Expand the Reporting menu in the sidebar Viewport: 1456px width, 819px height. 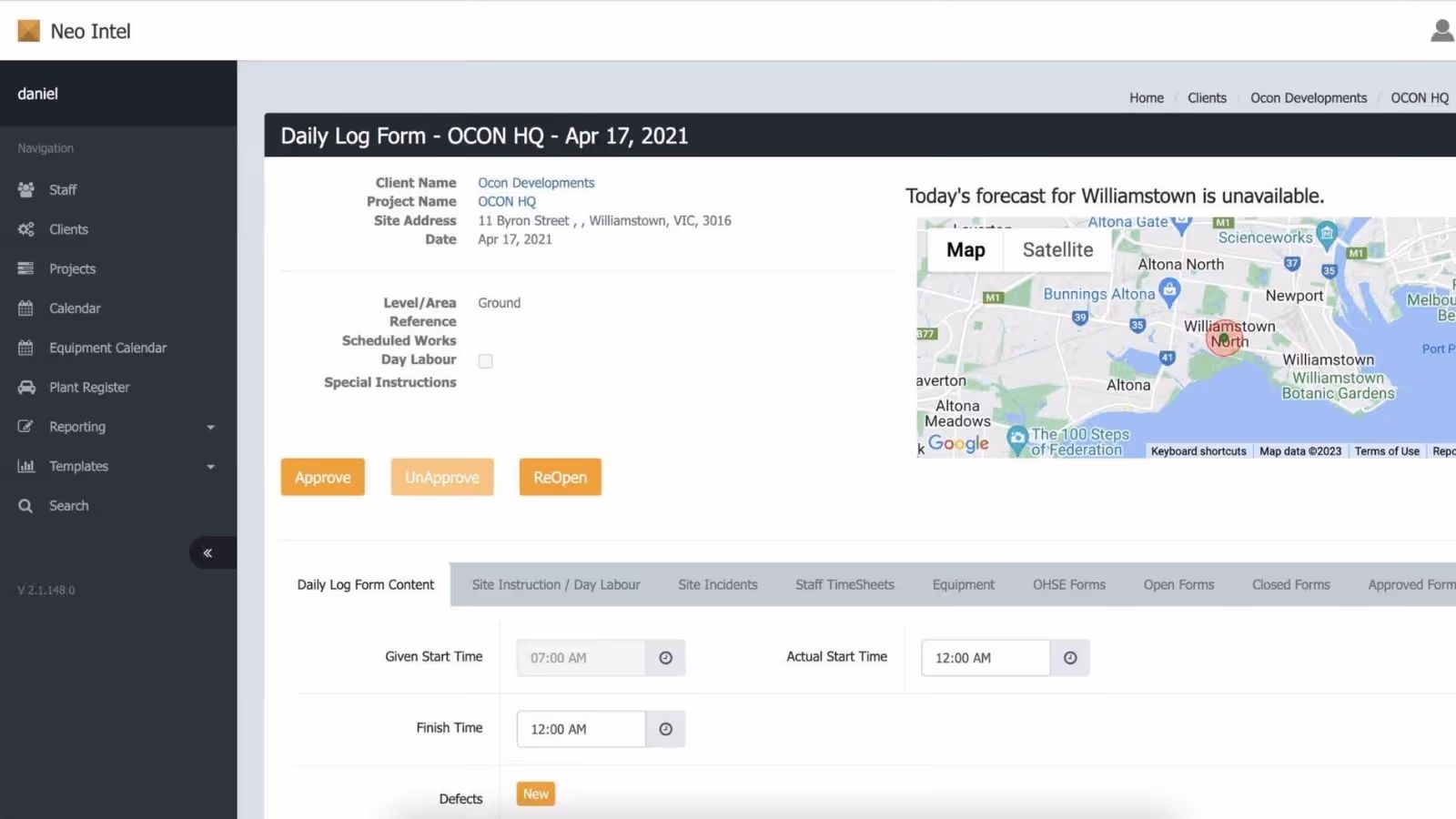(x=76, y=426)
